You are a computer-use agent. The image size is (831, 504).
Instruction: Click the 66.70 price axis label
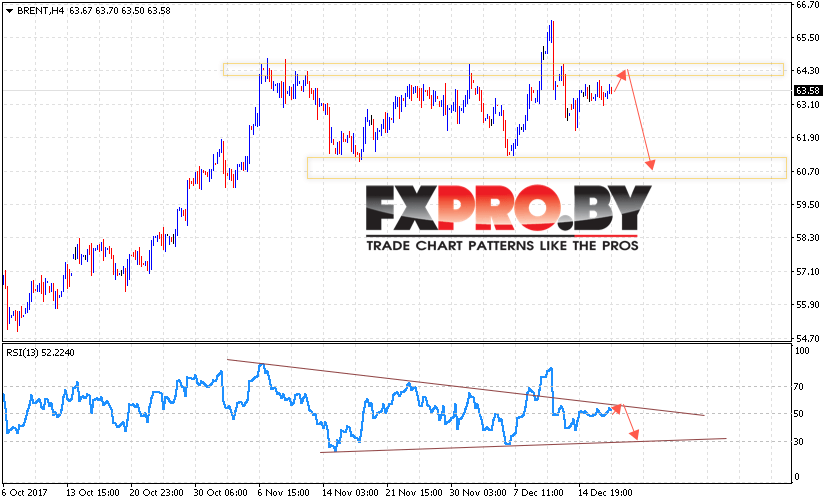(x=808, y=5)
